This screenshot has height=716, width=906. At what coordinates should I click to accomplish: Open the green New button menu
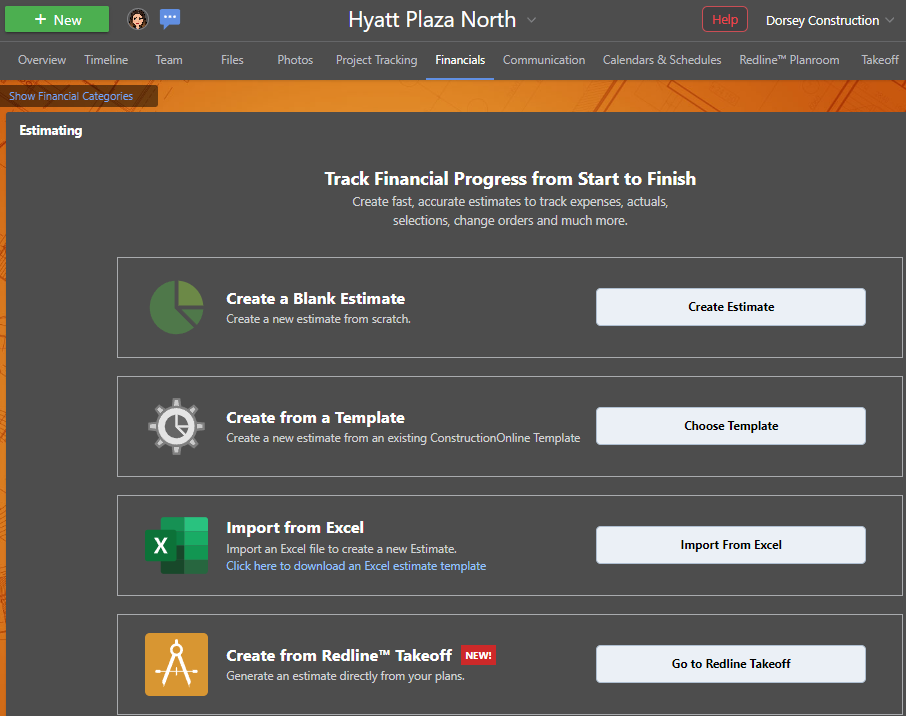click(57, 19)
